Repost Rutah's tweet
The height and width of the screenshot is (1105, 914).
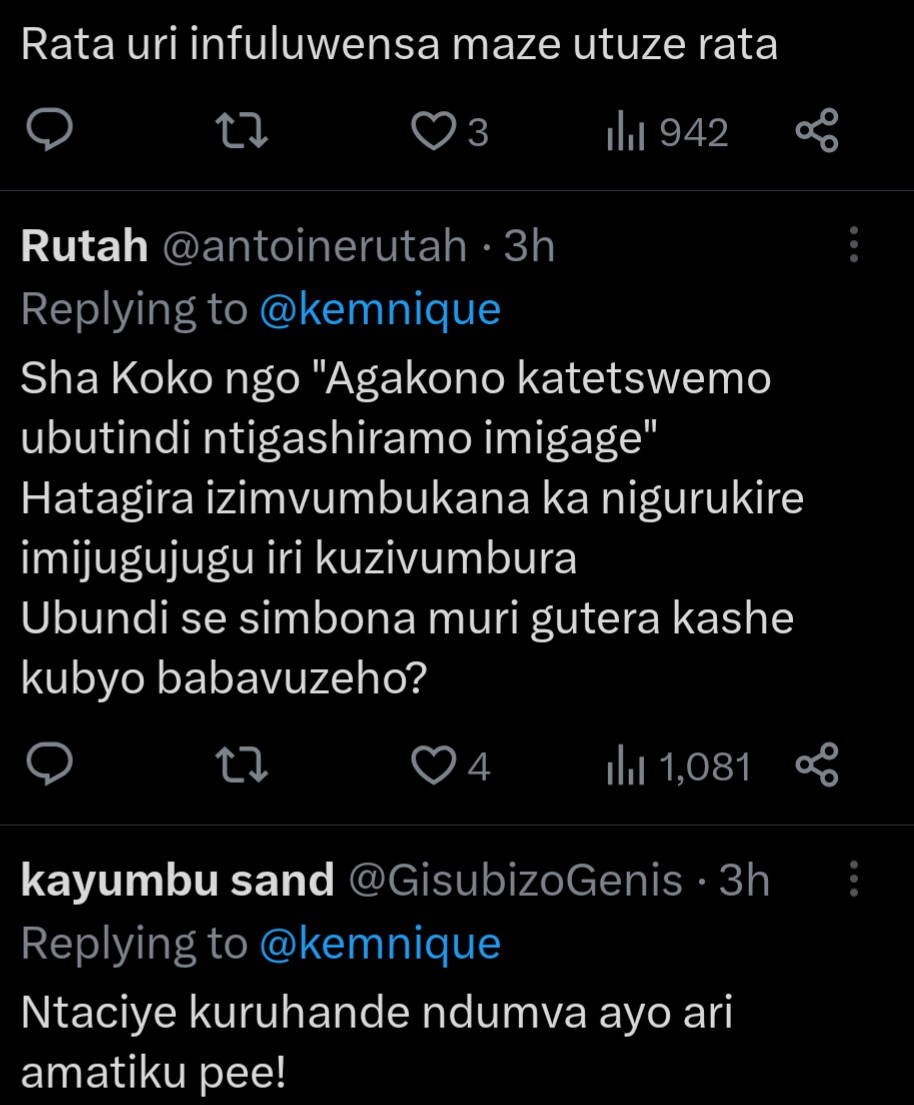click(x=242, y=767)
